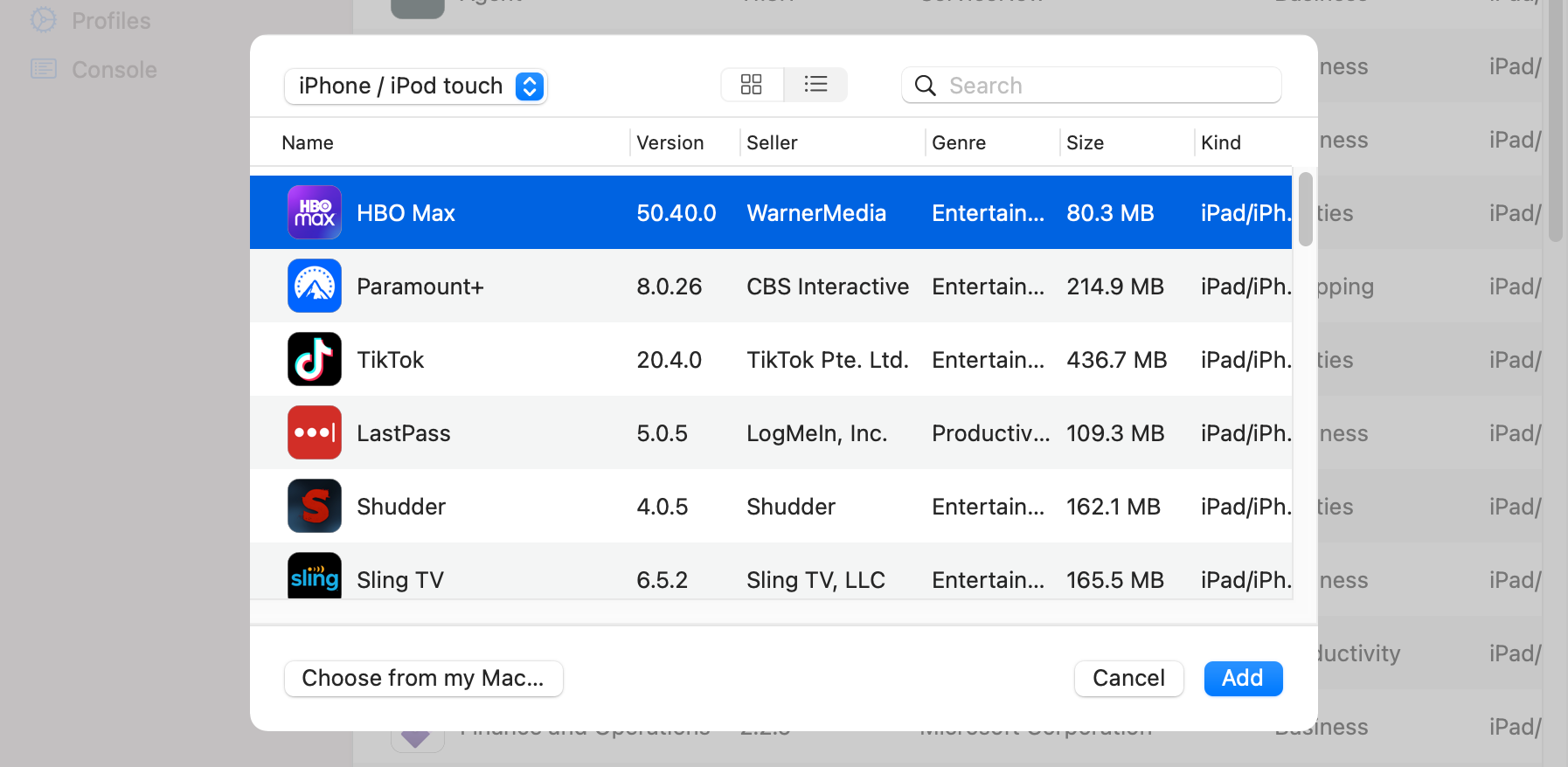1568x767 pixels.
Task: Click Choose from my Mac button
Action: [x=423, y=678]
